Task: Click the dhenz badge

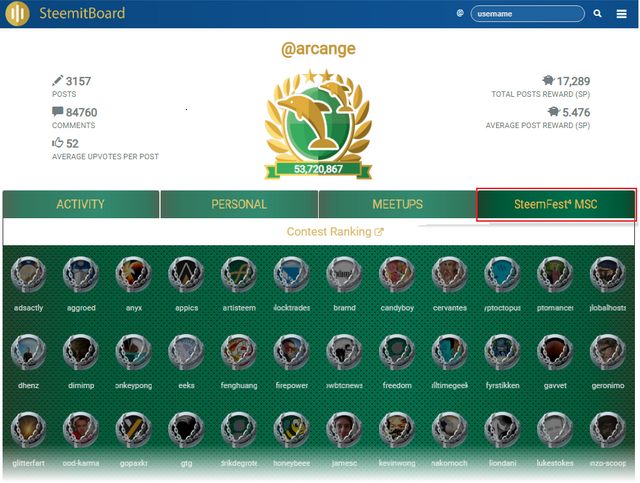Action: [28, 352]
